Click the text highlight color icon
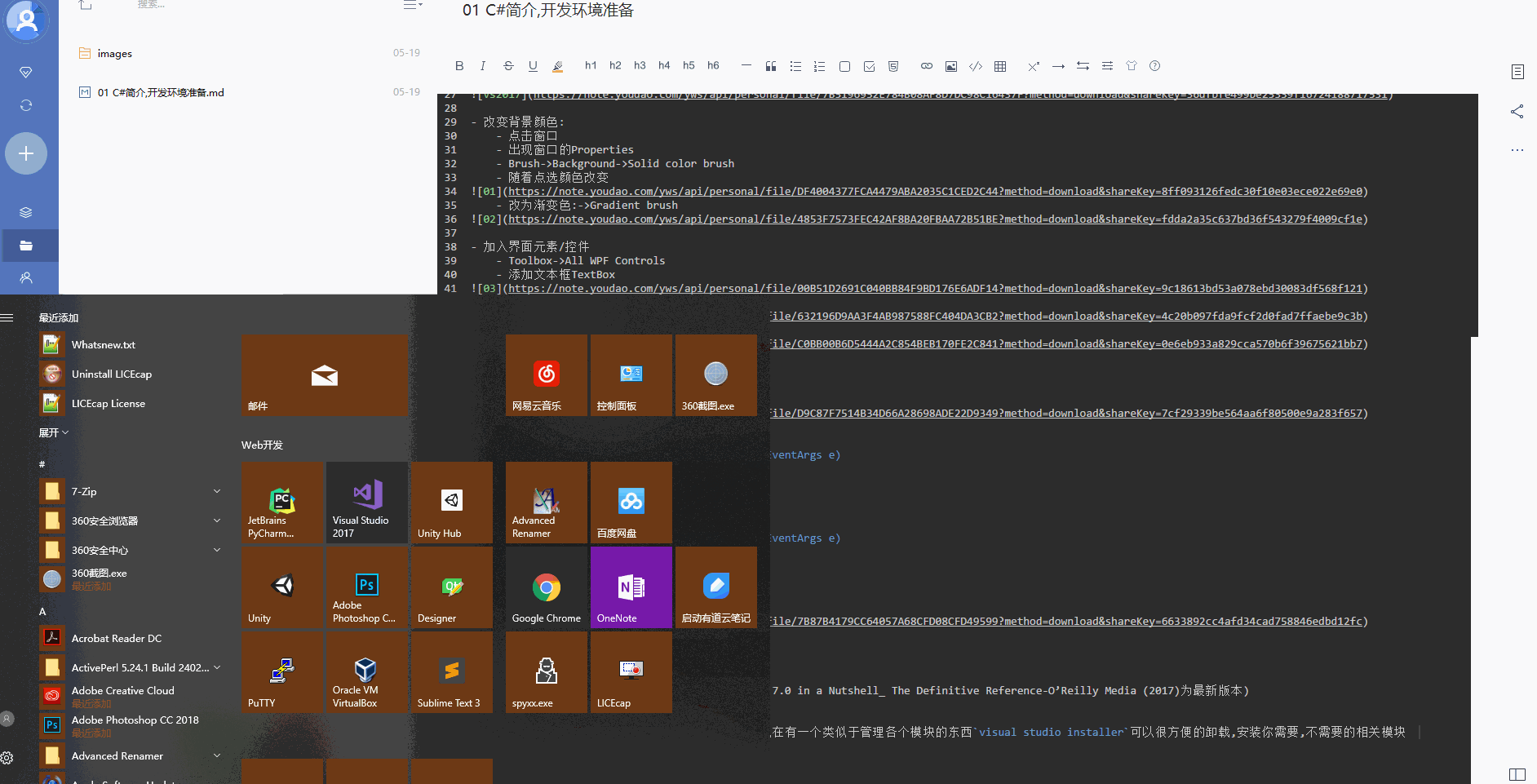 point(558,66)
